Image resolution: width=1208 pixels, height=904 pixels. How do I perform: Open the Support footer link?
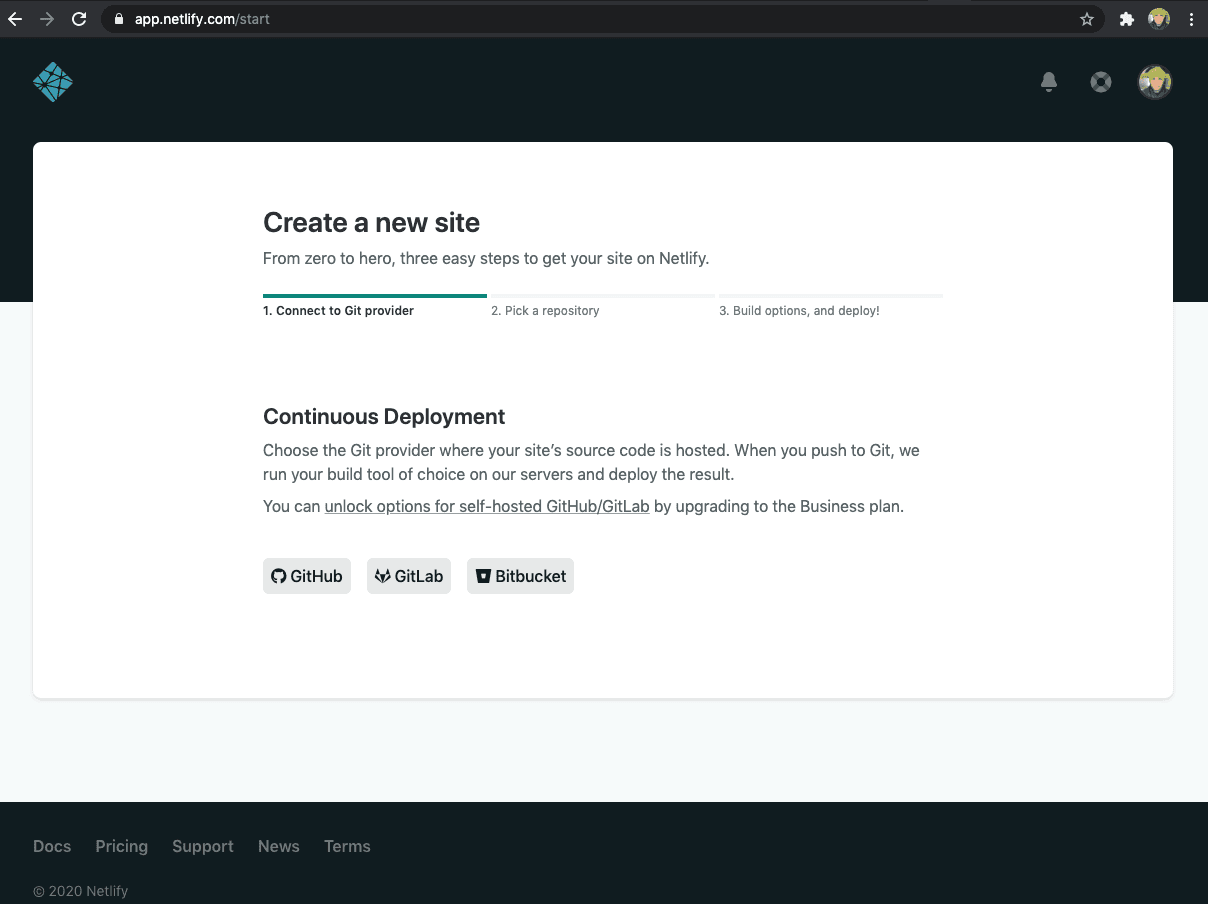click(203, 846)
